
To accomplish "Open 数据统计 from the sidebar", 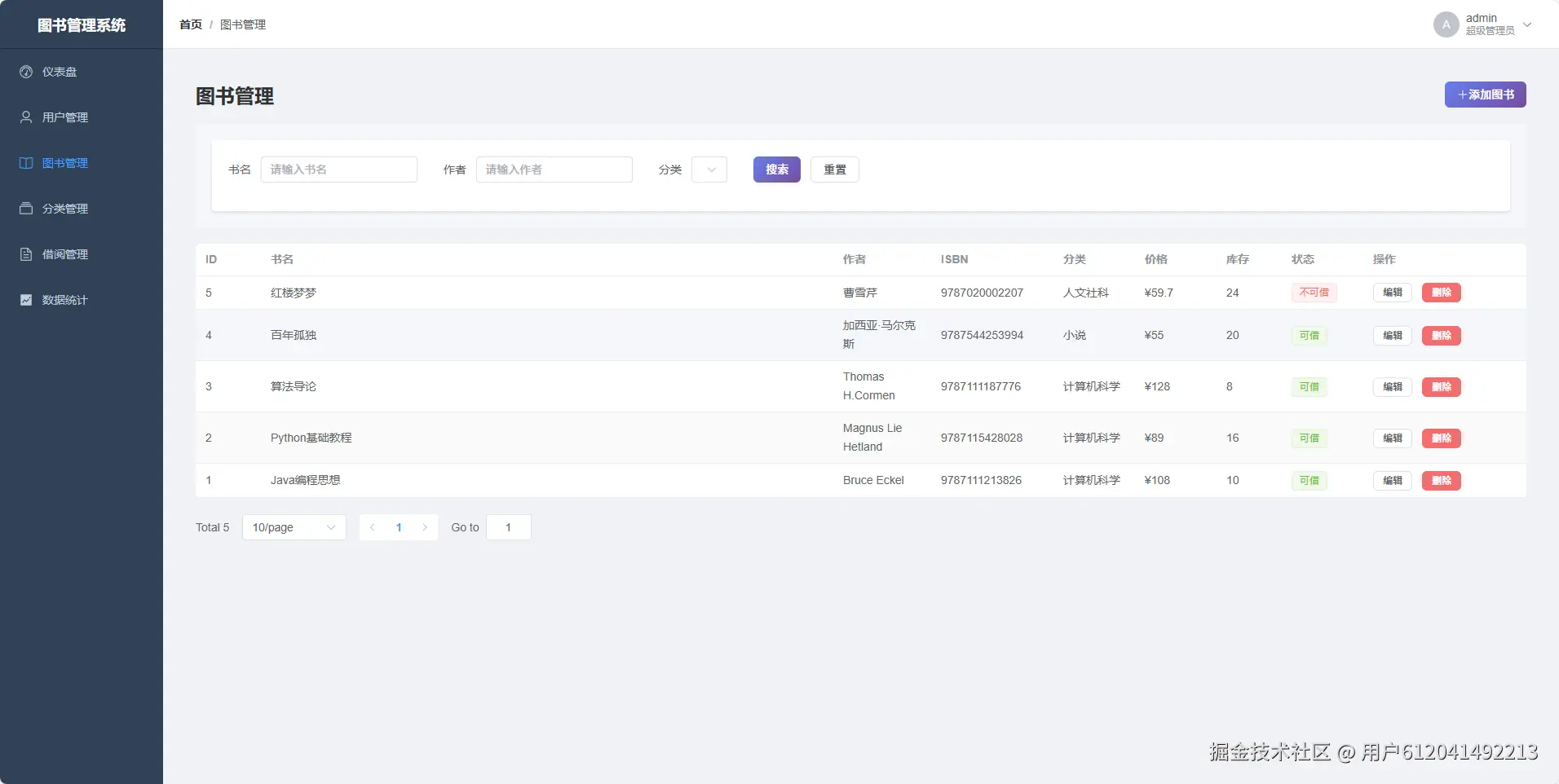I will point(82,300).
